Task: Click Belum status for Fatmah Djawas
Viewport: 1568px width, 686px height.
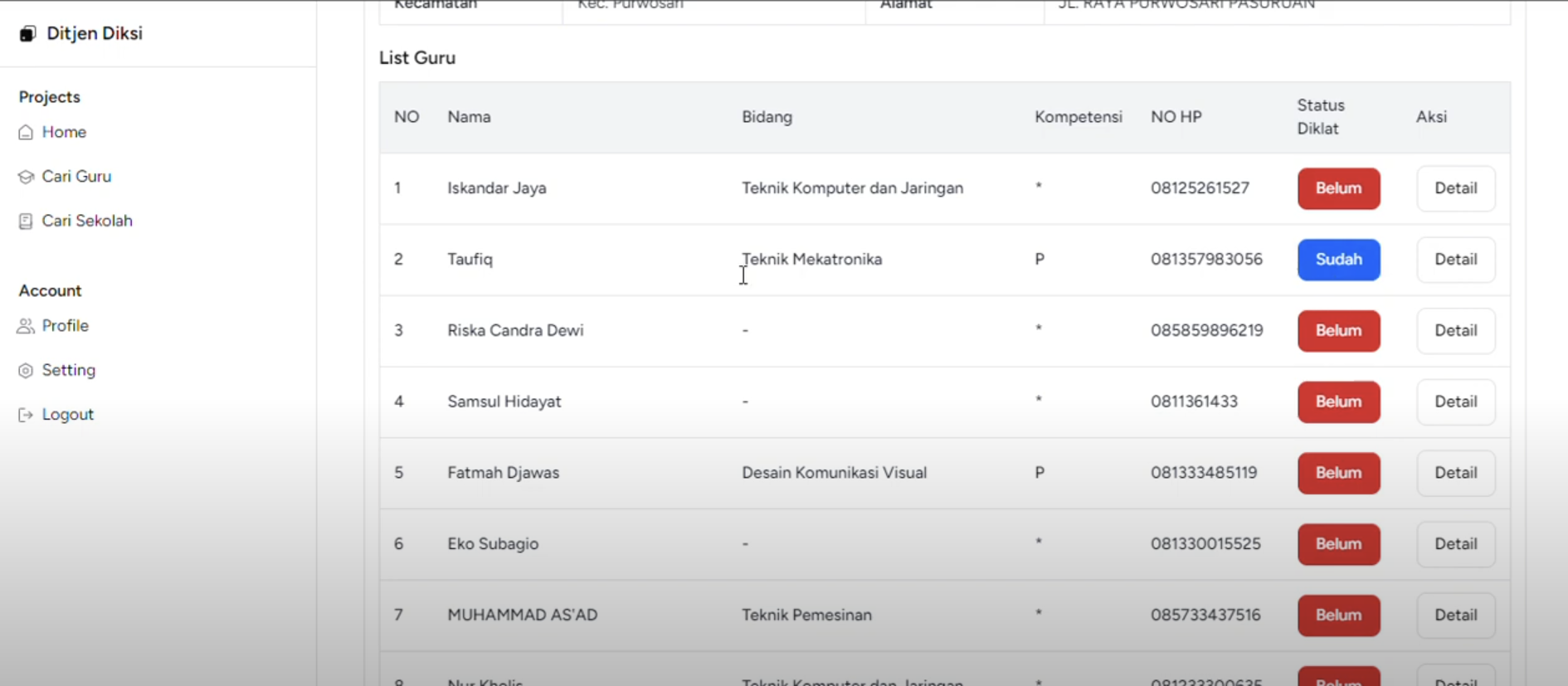Action: coord(1338,473)
